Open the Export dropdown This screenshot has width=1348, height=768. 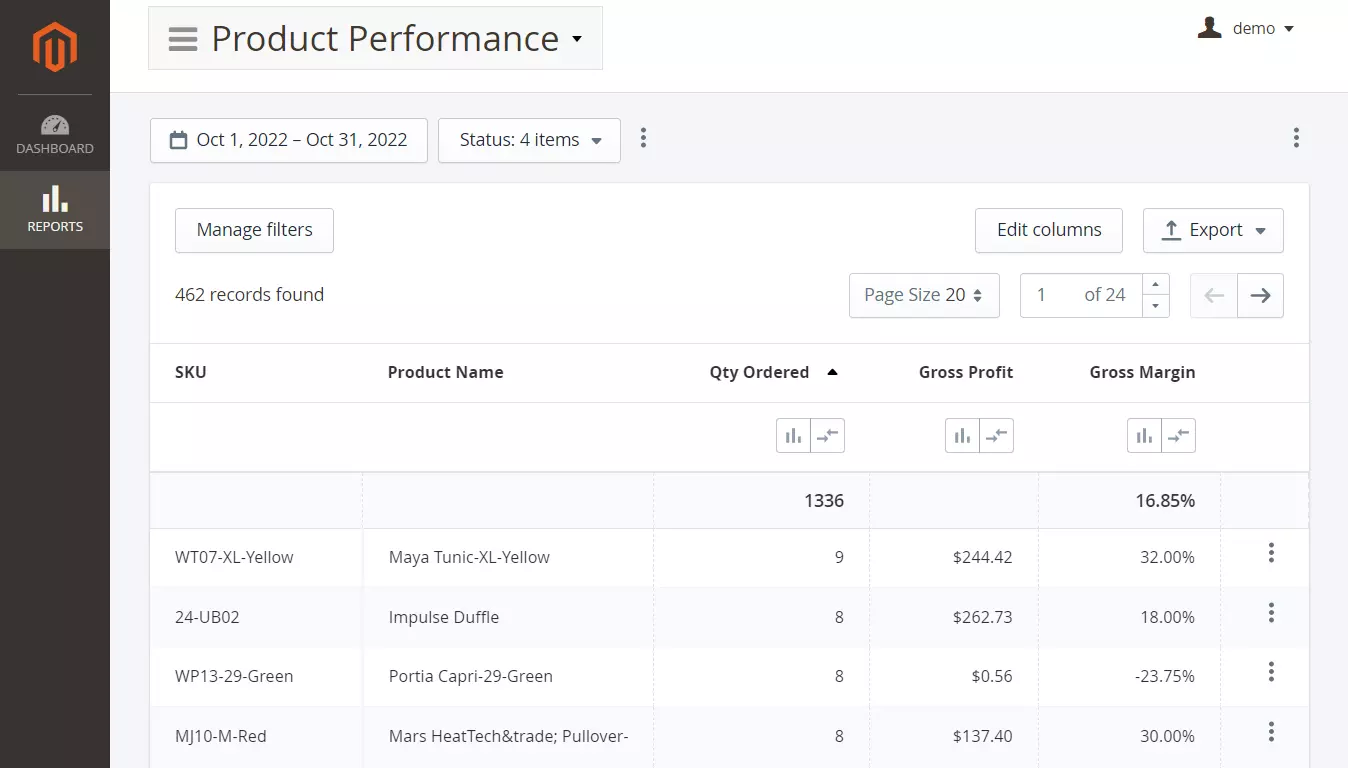pos(1213,230)
